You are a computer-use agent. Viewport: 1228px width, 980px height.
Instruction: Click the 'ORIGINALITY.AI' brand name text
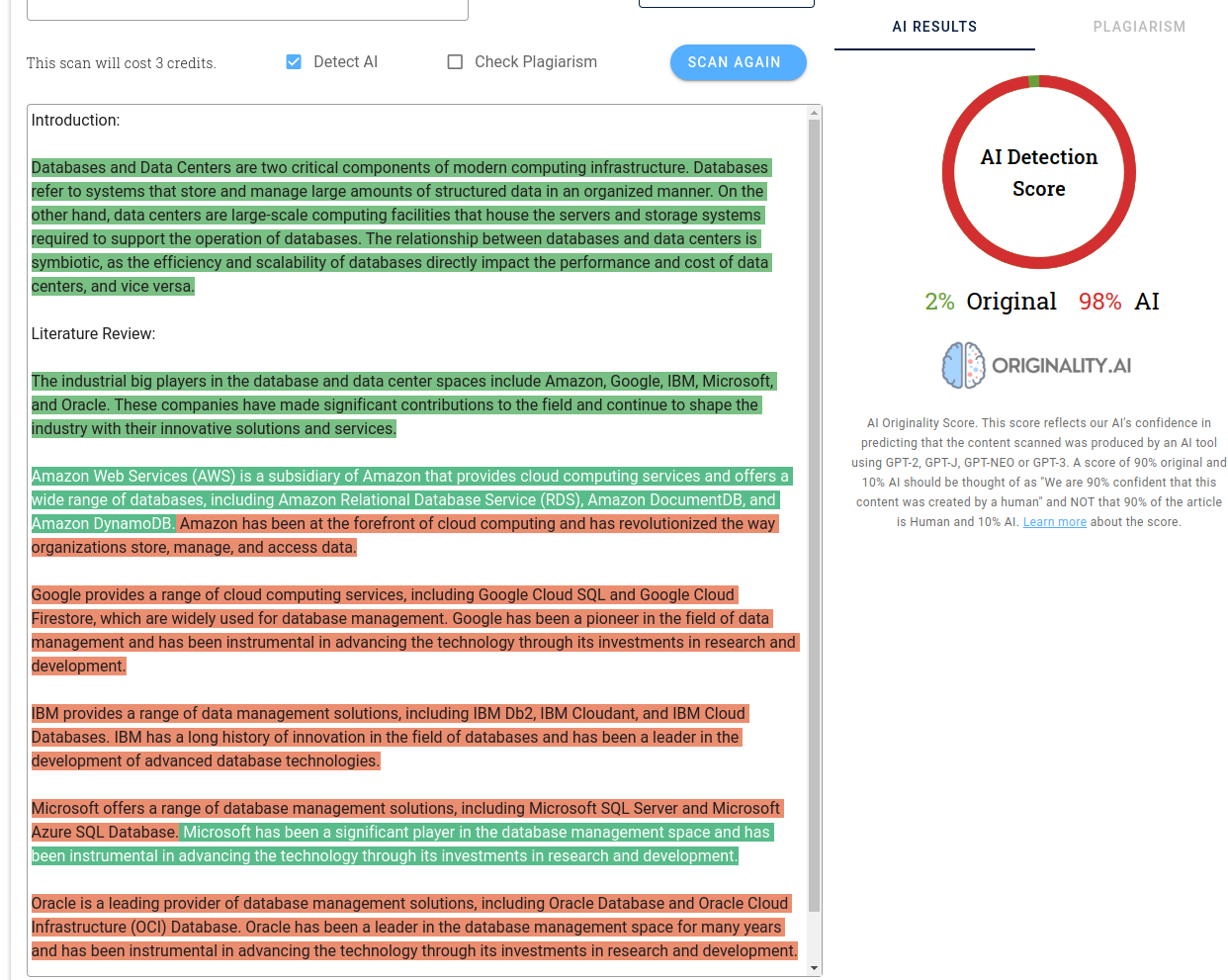click(x=1062, y=366)
